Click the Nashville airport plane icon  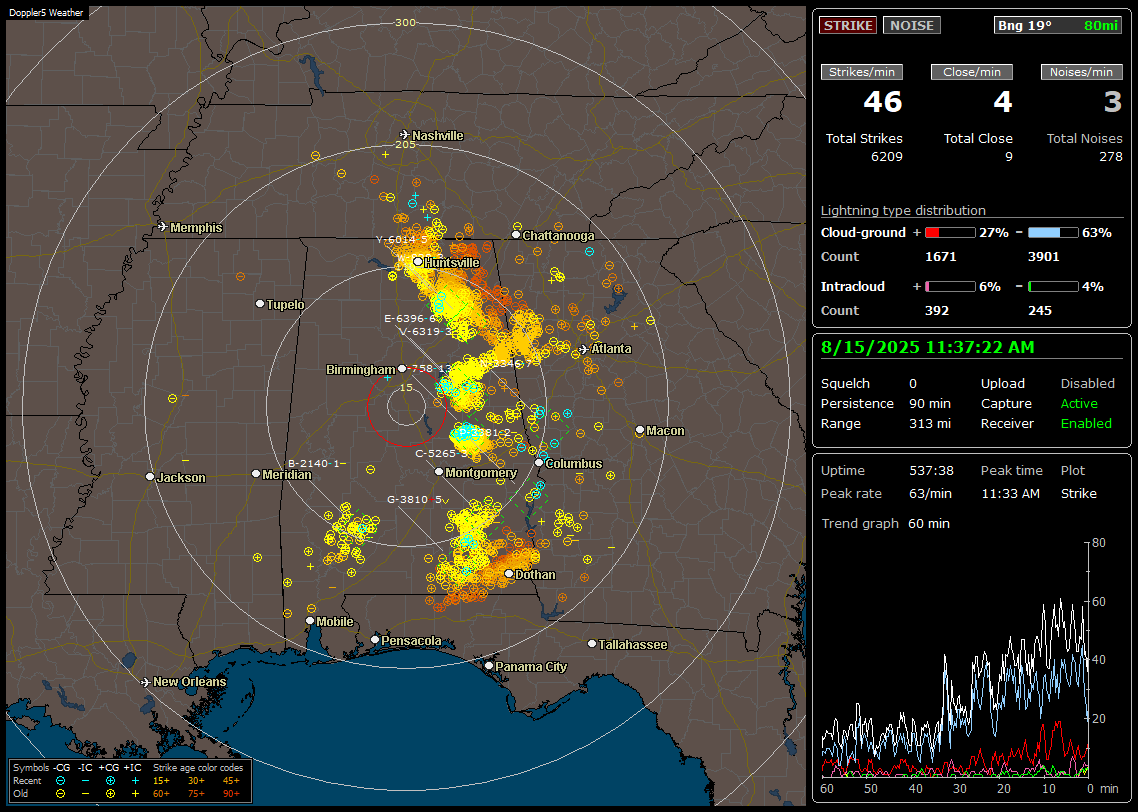click(x=404, y=135)
